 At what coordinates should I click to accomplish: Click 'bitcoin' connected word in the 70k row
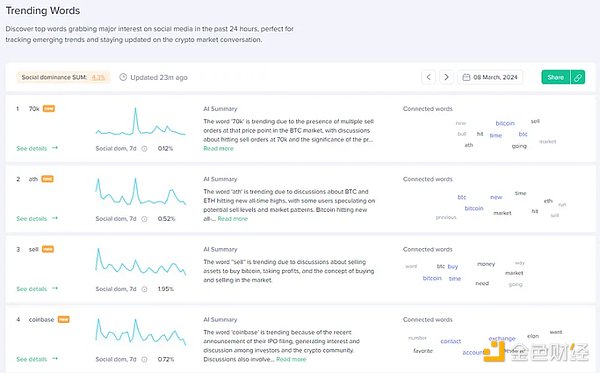pos(505,123)
